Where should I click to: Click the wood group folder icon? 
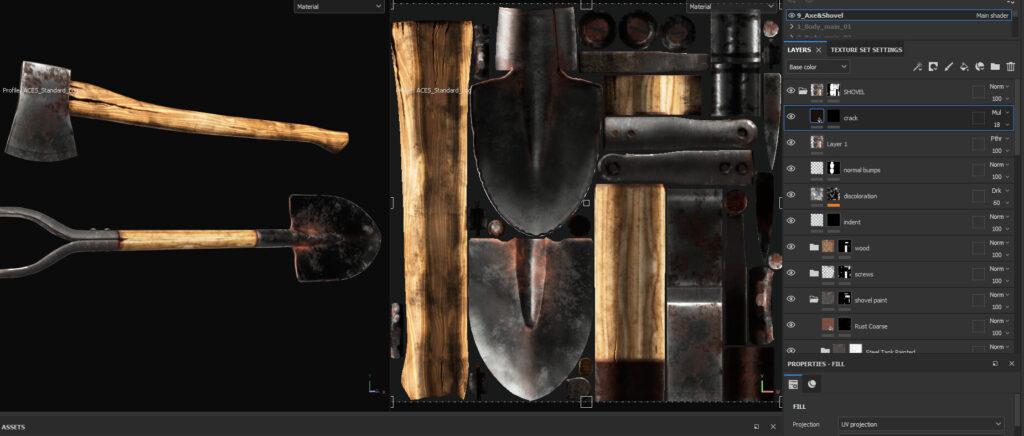coord(814,247)
